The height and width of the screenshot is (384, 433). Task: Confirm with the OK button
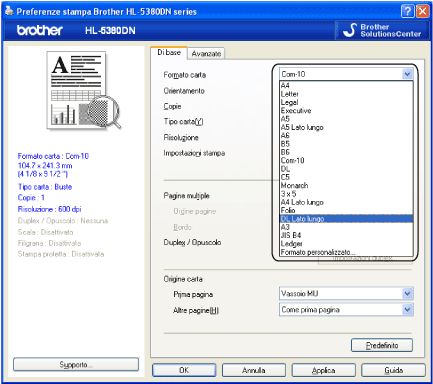point(184,370)
